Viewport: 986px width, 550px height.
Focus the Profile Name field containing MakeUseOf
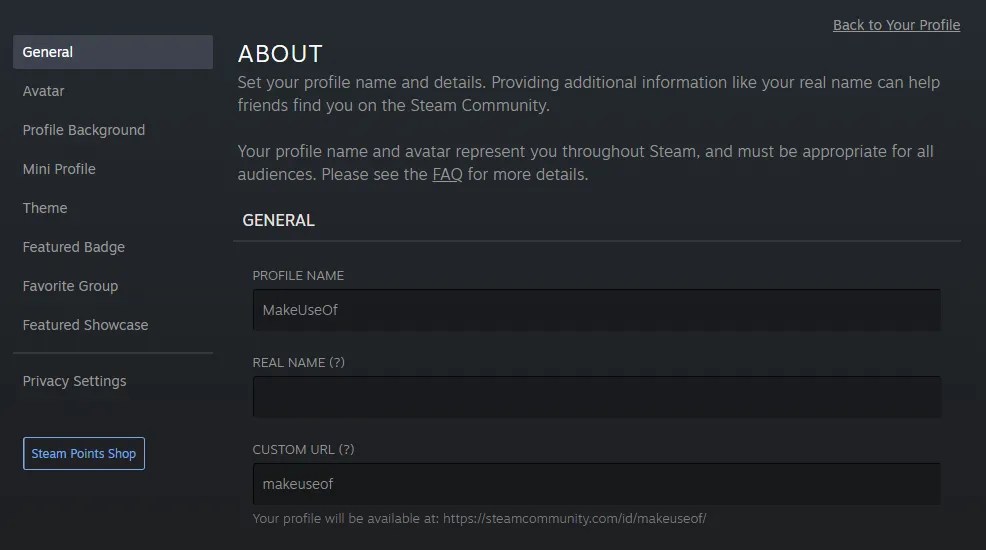click(x=597, y=310)
